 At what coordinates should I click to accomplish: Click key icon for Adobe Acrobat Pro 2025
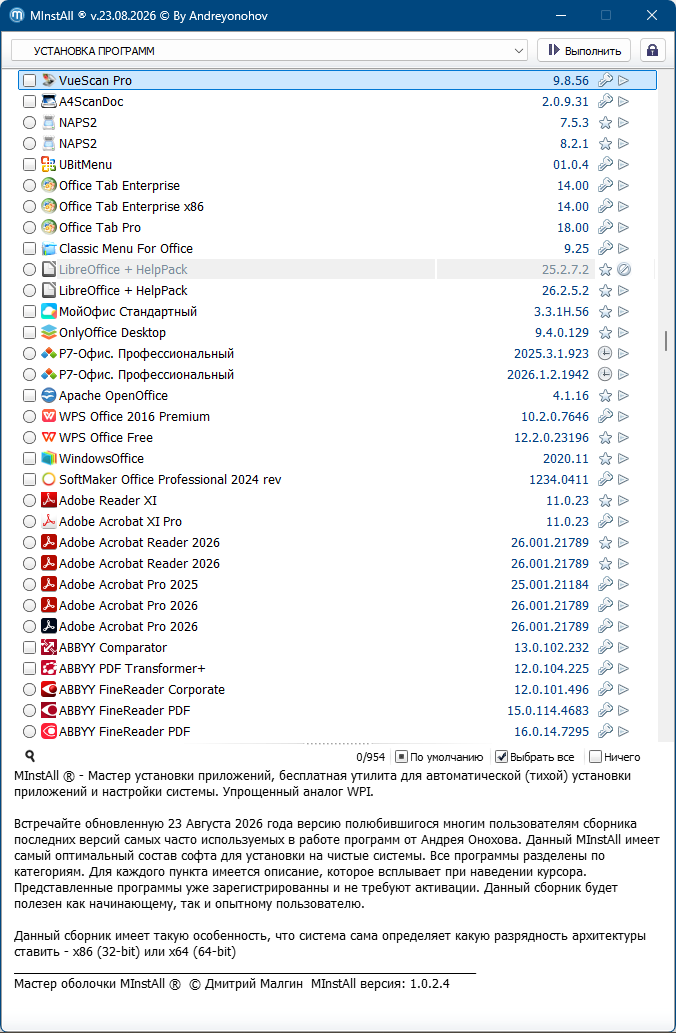pos(605,584)
